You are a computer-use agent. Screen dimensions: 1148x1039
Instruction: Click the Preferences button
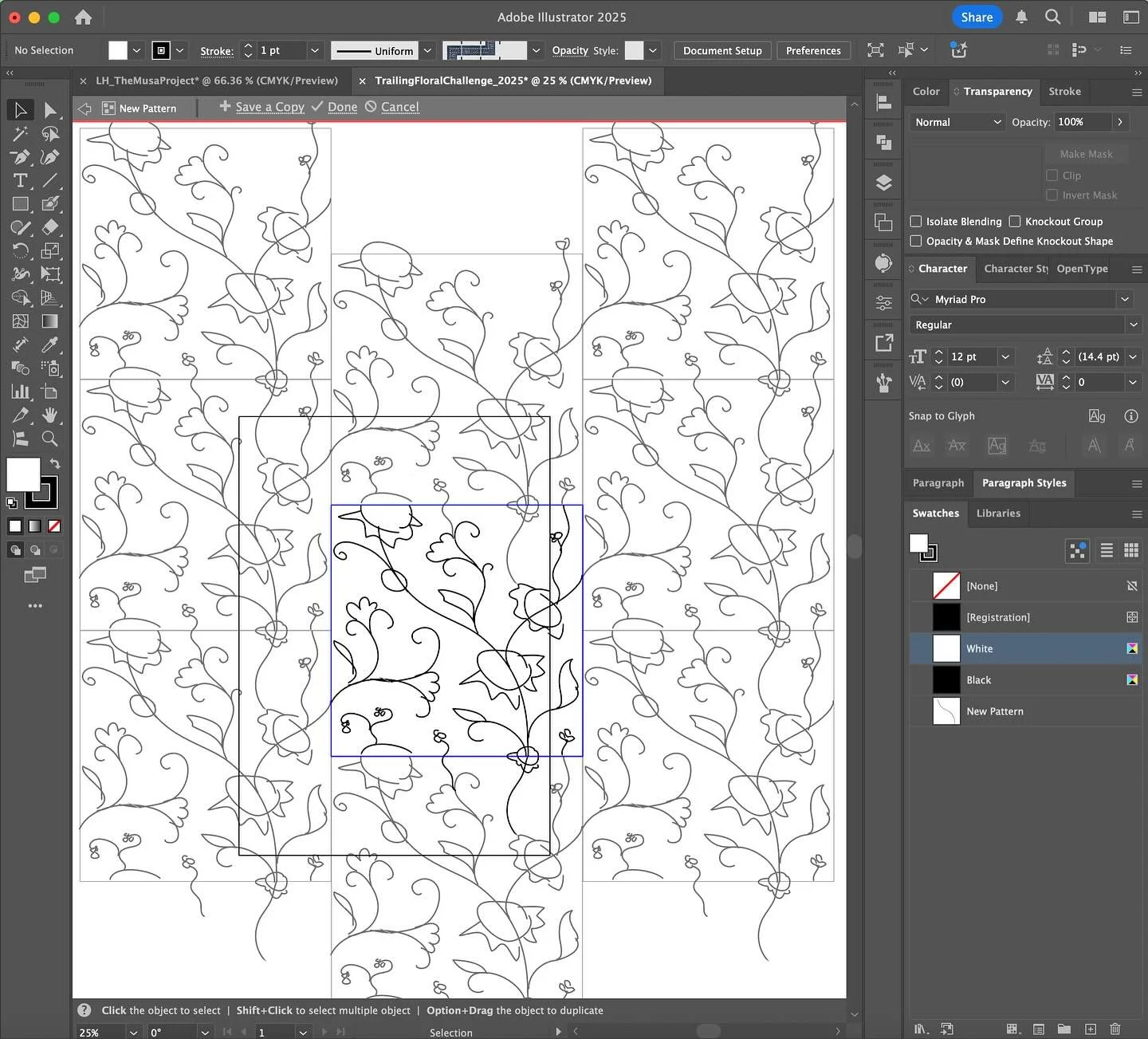(x=813, y=50)
